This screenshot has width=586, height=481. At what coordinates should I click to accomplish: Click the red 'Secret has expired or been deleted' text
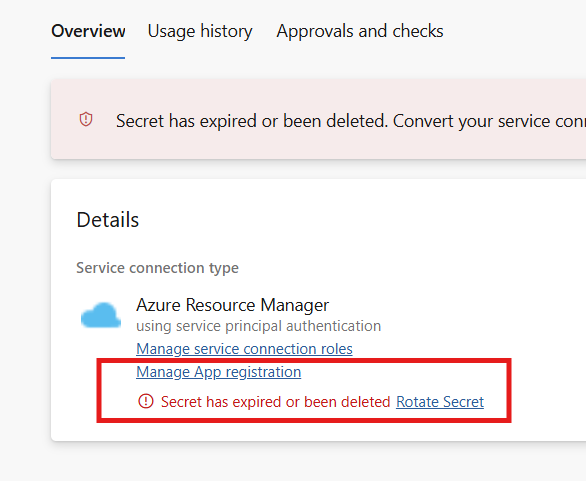pyautogui.click(x=275, y=402)
